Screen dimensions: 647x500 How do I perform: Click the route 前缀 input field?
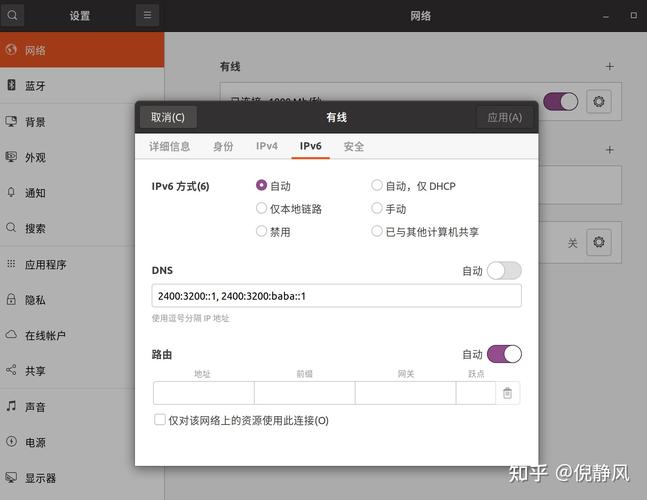[305, 393]
